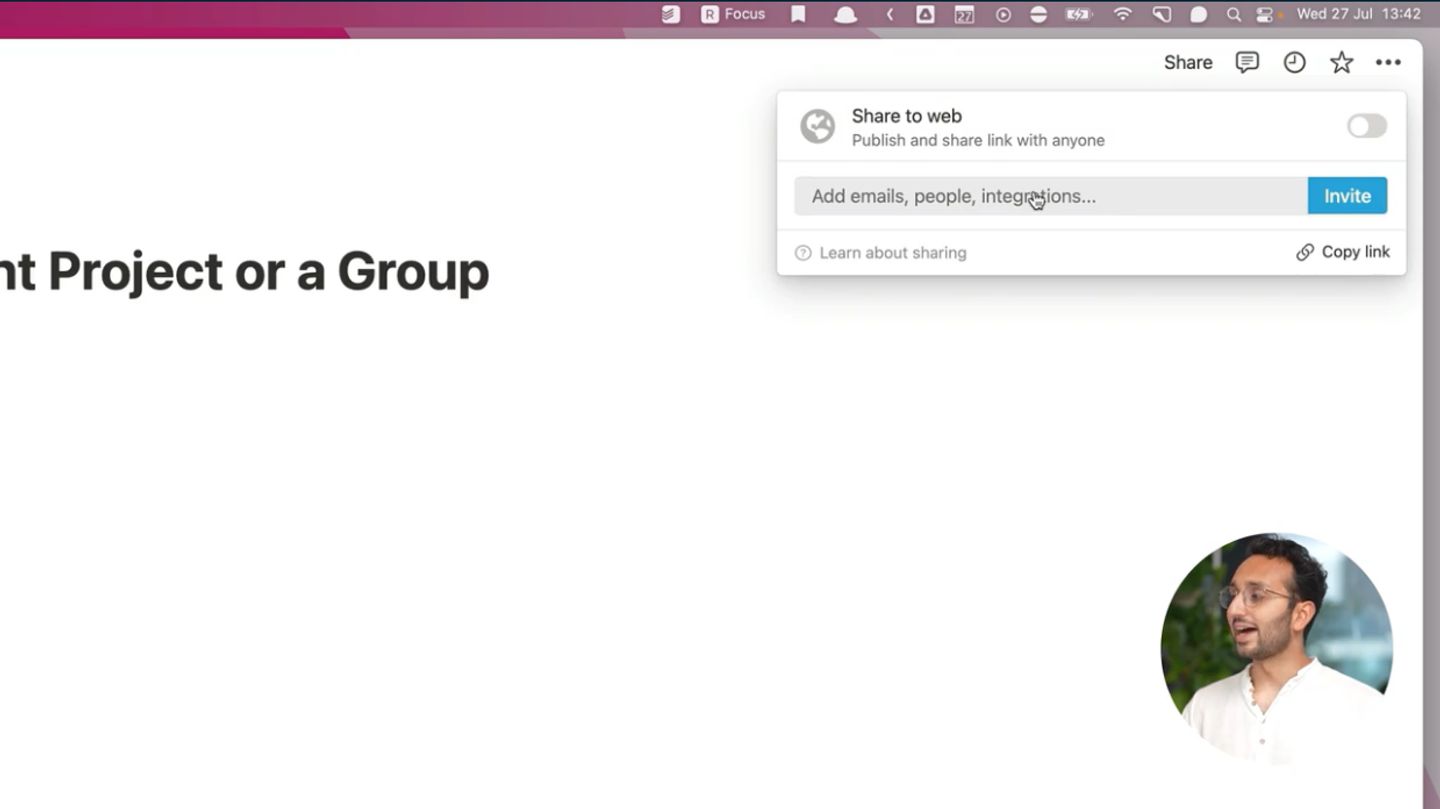Screen dimensions: 1440x809
Task: Click the globe icon beside Share to web
Action: [x=817, y=127]
